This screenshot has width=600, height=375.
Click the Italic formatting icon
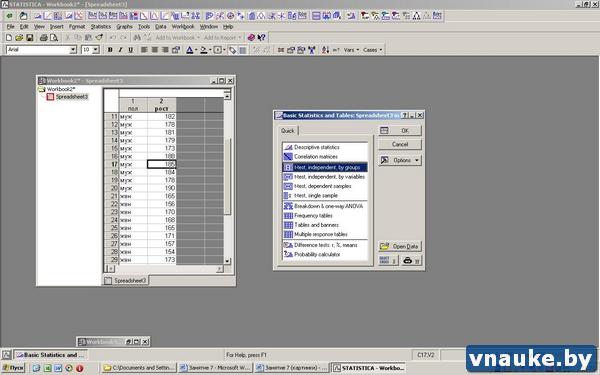[x=120, y=50]
